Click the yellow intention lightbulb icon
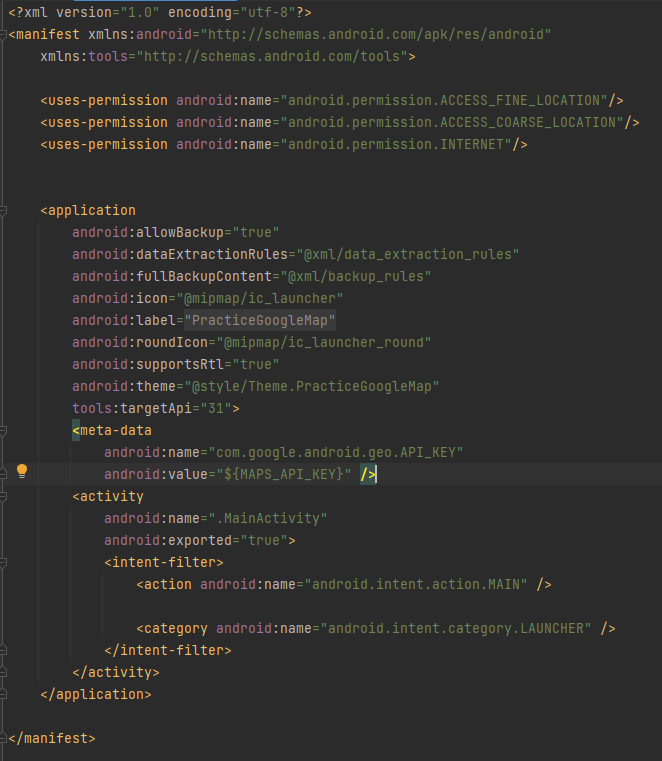The image size is (662, 761). click(x=22, y=471)
